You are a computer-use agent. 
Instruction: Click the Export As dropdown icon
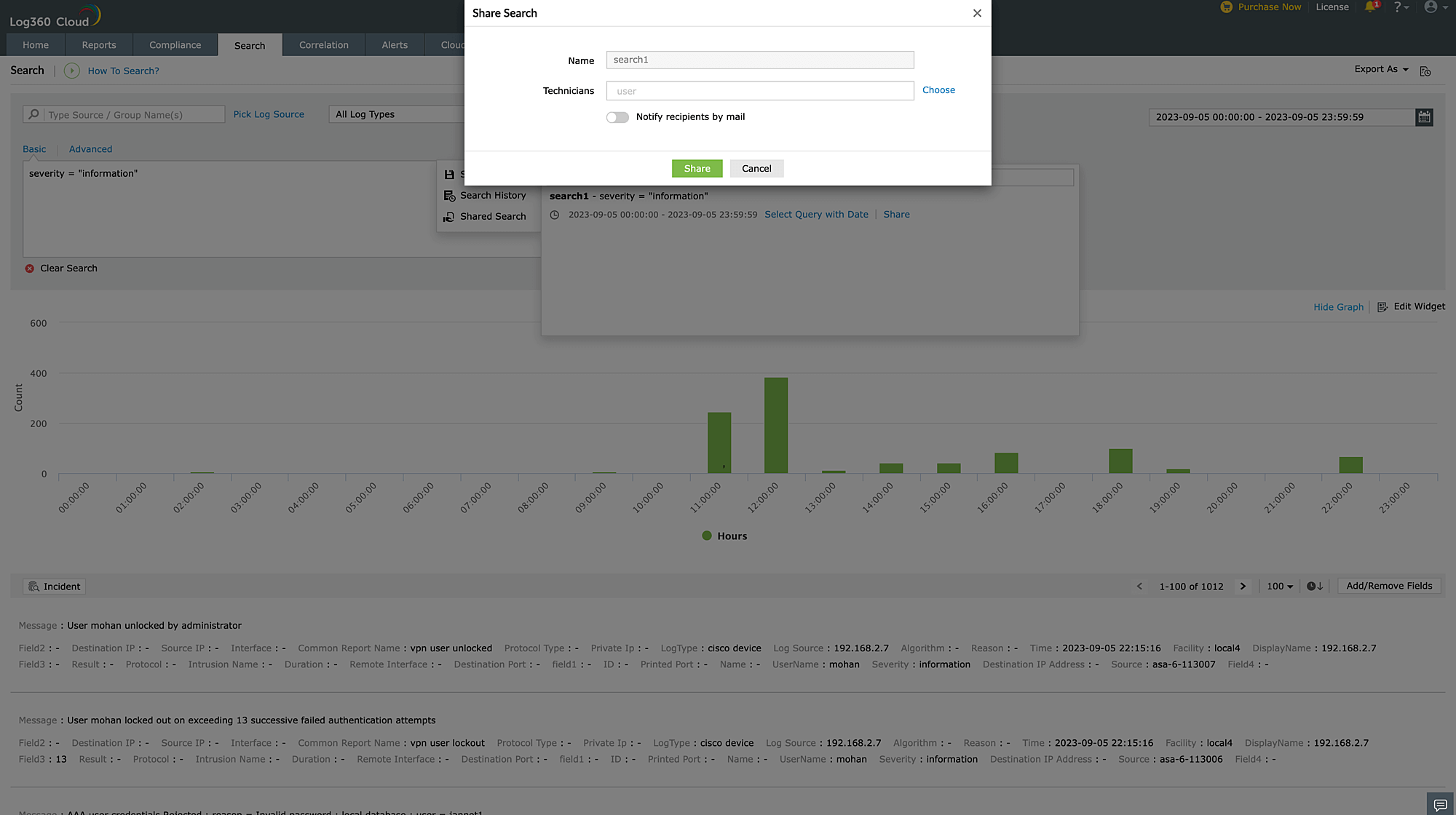[1407, 69]
